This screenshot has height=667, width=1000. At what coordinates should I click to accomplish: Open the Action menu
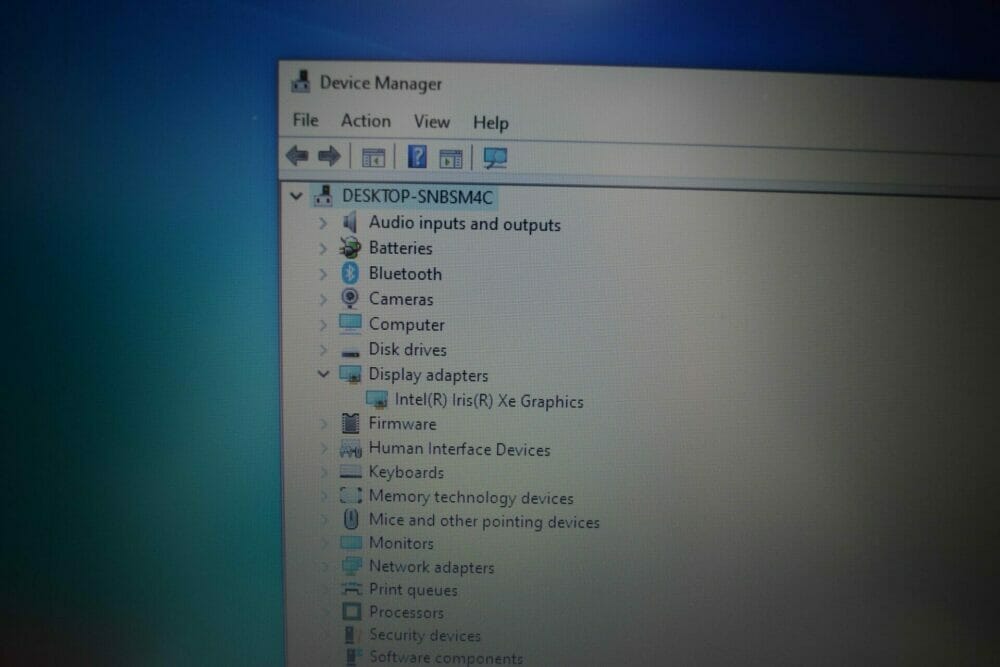click(x=365, y=121)
